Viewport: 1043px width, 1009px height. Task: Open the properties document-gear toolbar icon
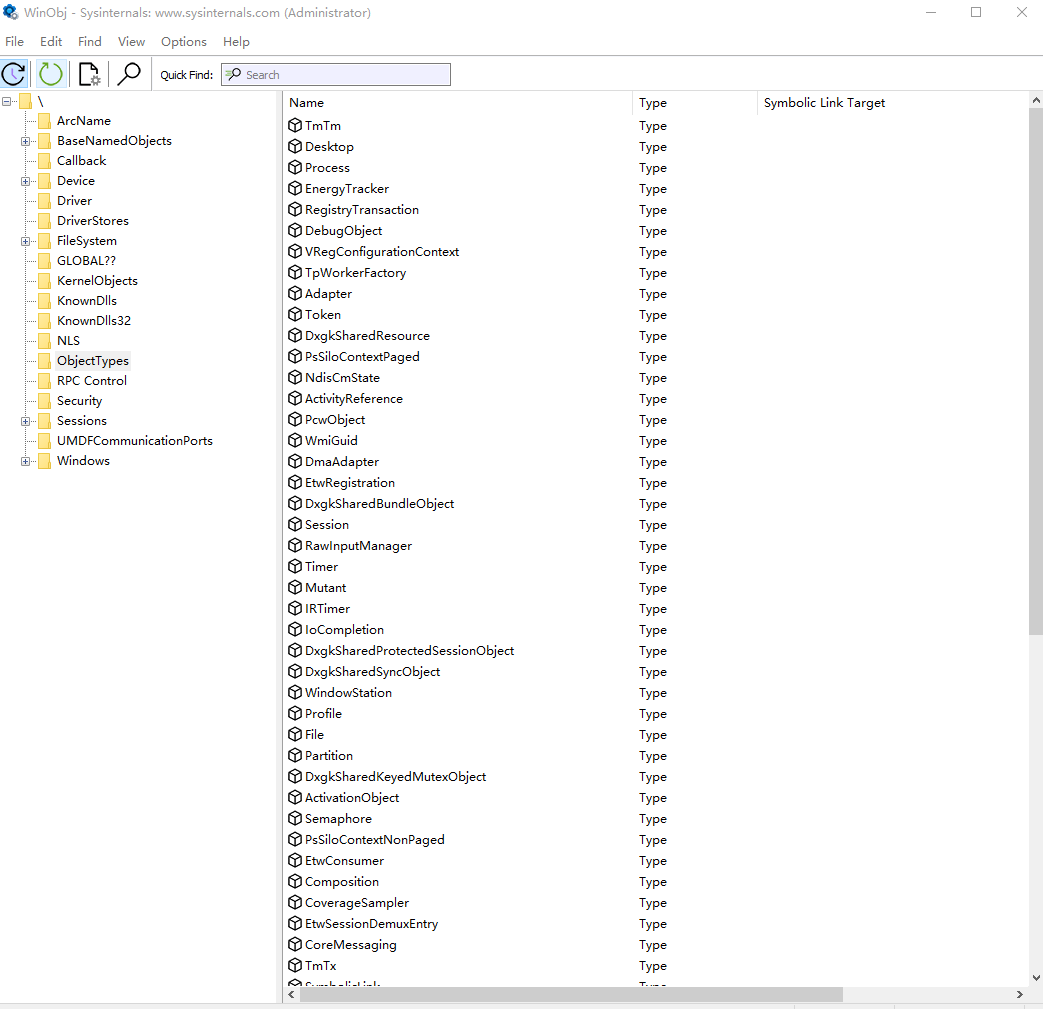pos(89,74)
